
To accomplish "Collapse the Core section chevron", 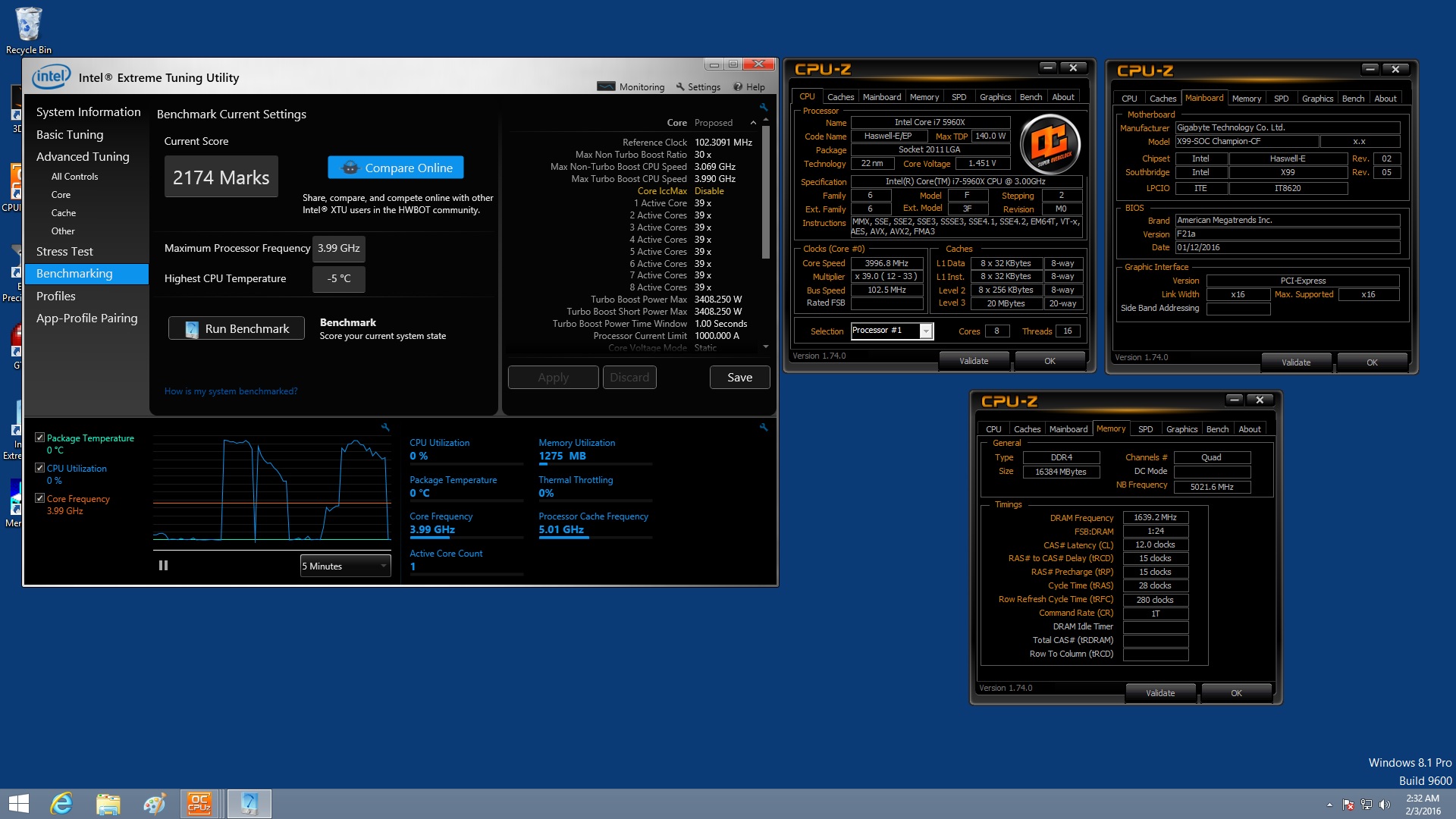I will (753, 123).
